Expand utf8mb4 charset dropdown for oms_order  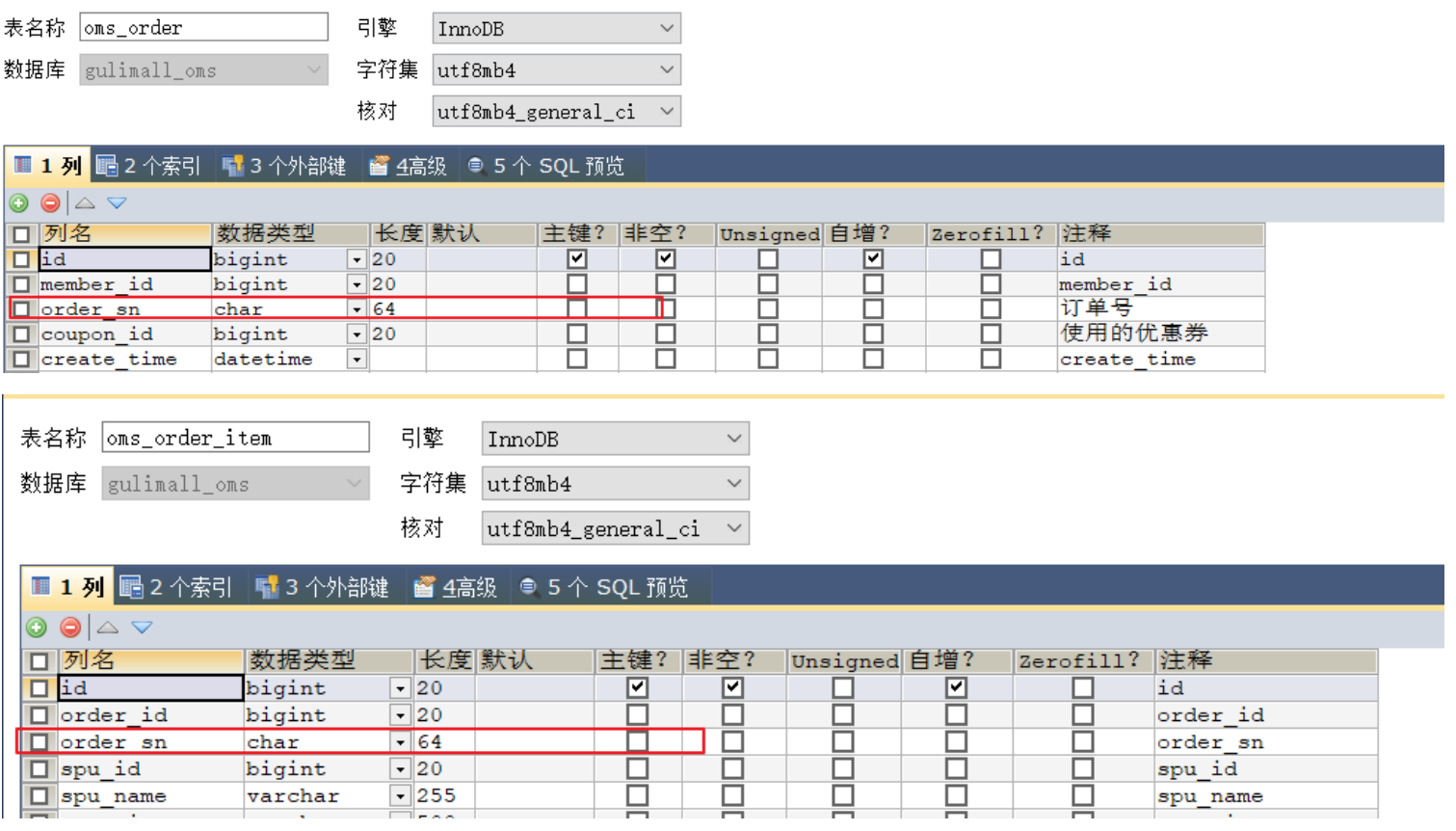[667, 70]
